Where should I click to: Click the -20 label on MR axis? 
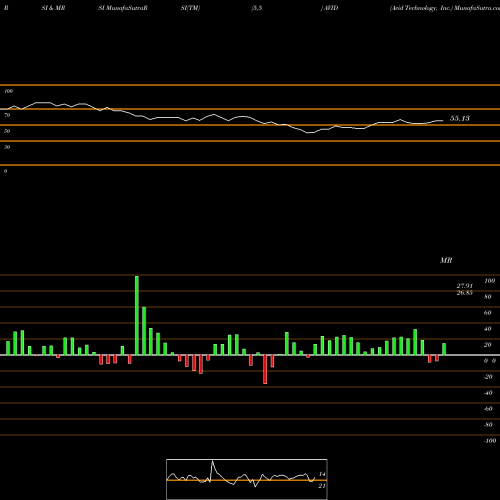coord(488,377)
